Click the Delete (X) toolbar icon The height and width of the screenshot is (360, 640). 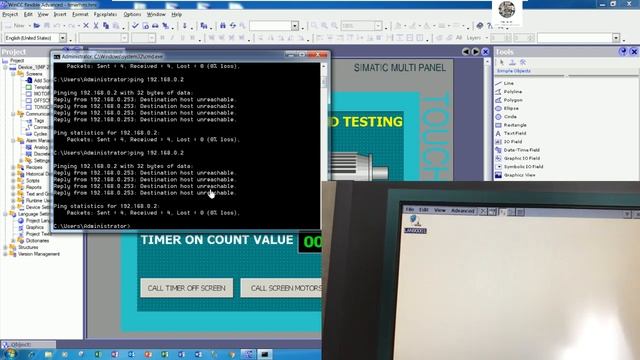[86, 26]
